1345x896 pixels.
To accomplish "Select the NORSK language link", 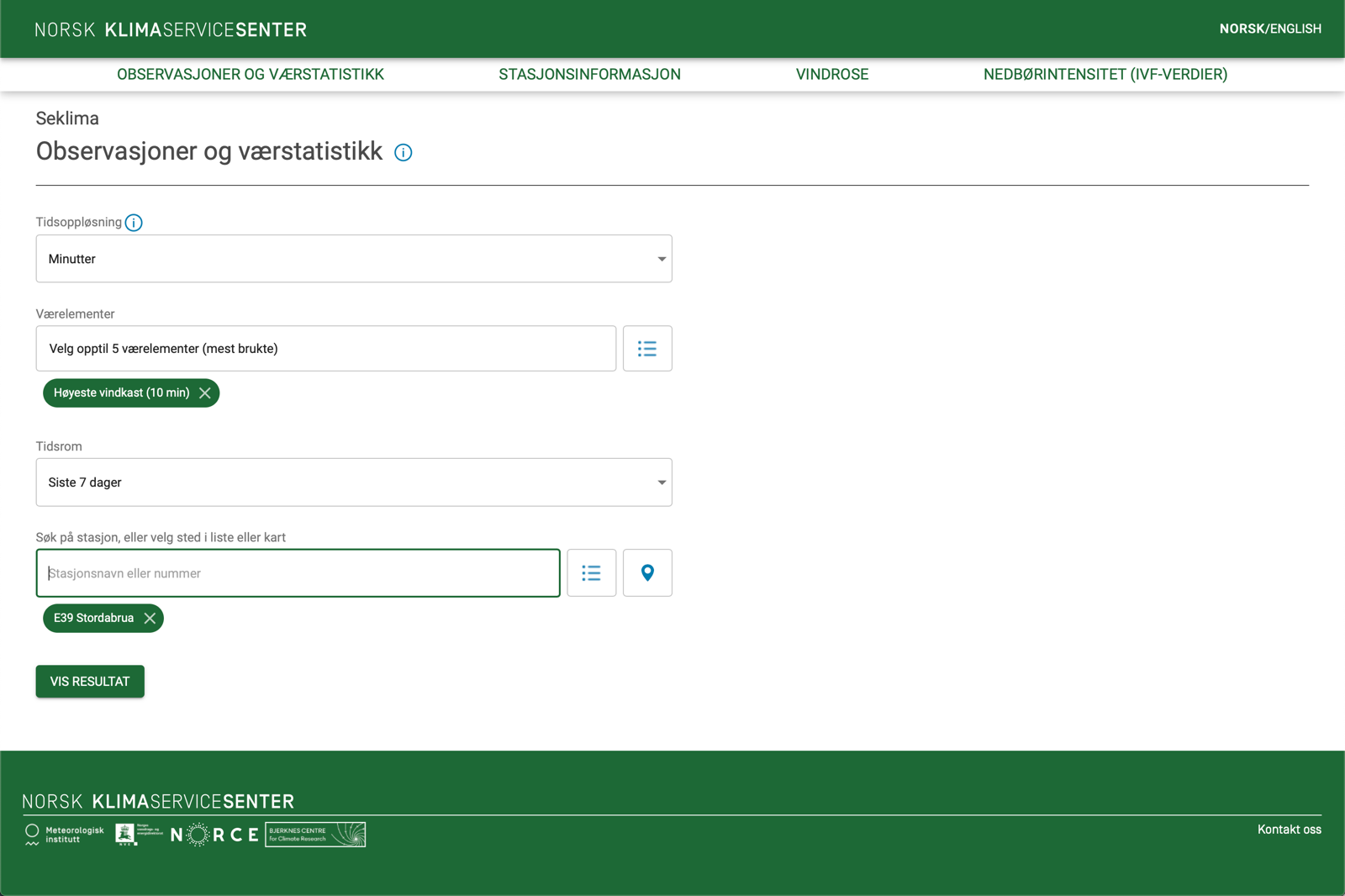I will [x=1242, y=29].
